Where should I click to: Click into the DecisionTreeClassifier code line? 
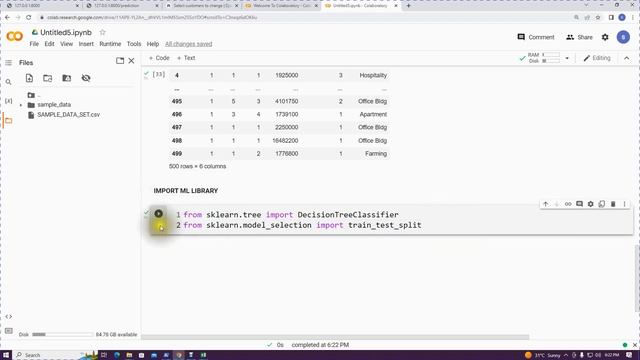(291, 215)
